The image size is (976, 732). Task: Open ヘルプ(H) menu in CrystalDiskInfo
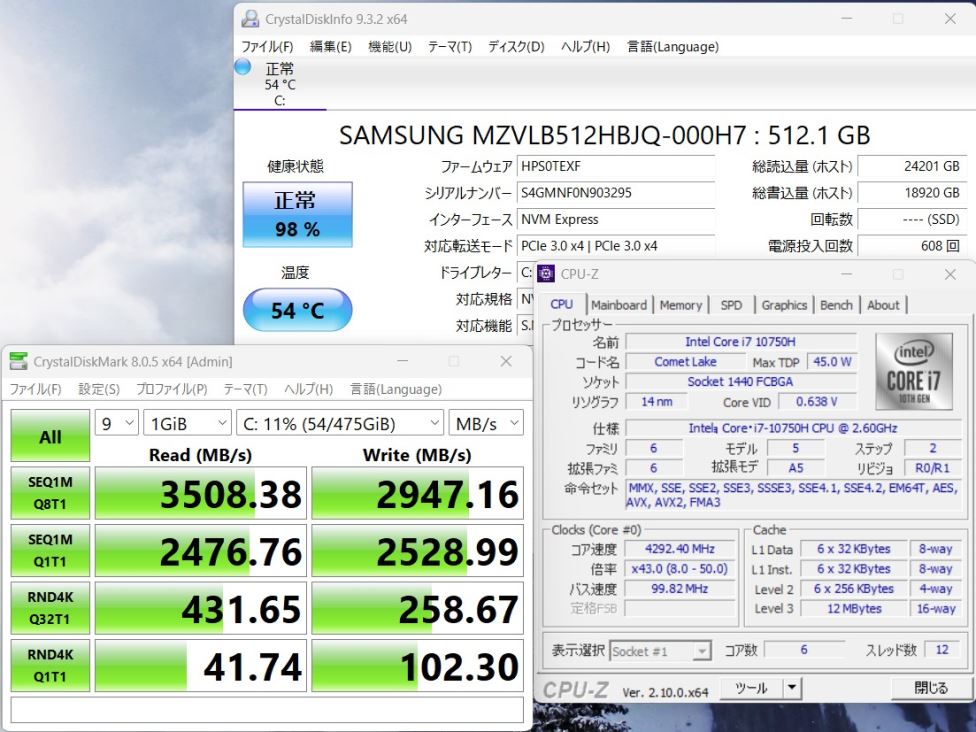[x=585, y=47]
